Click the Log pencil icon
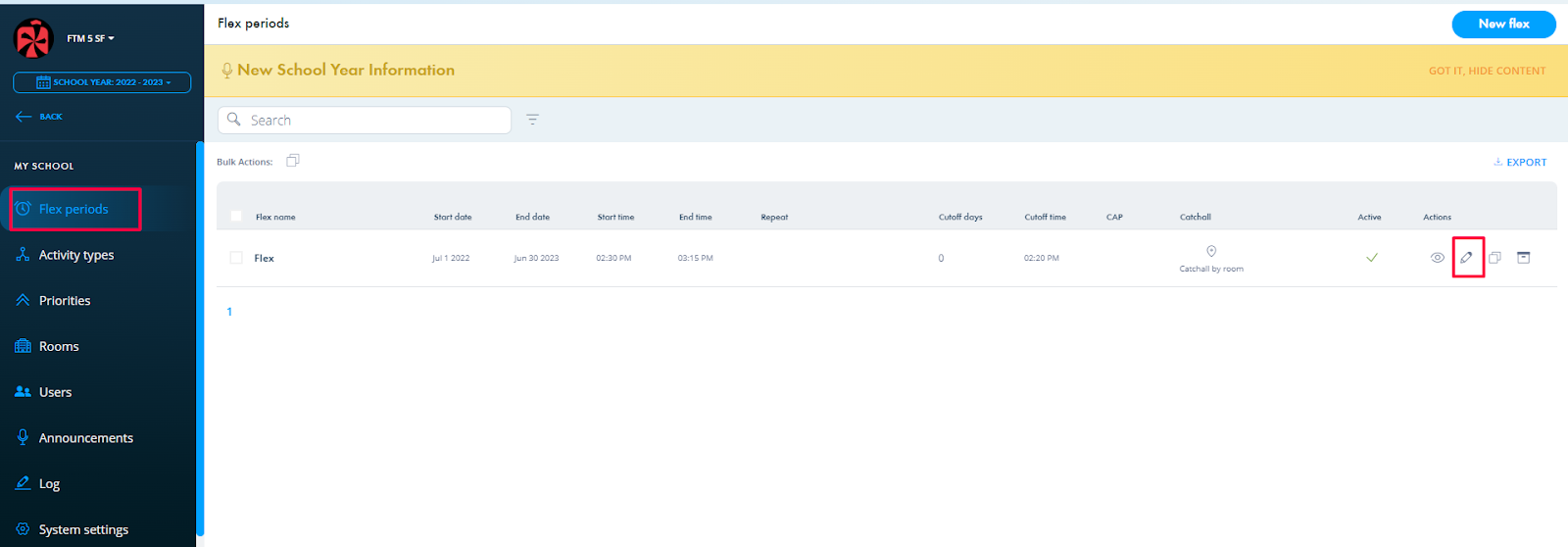1568x547 pixels. [x=23, y=482]
